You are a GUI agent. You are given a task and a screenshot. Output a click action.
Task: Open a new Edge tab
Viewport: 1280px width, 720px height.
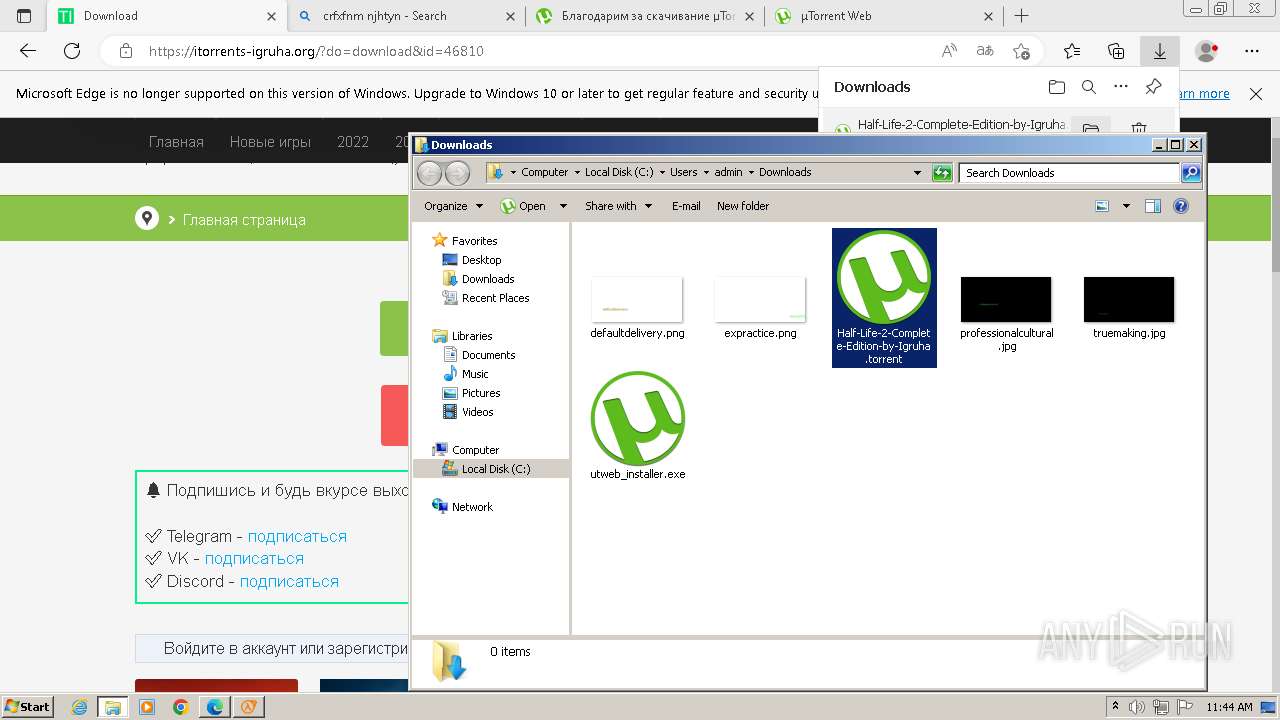pyautogui.click(x=1021, y=16)
